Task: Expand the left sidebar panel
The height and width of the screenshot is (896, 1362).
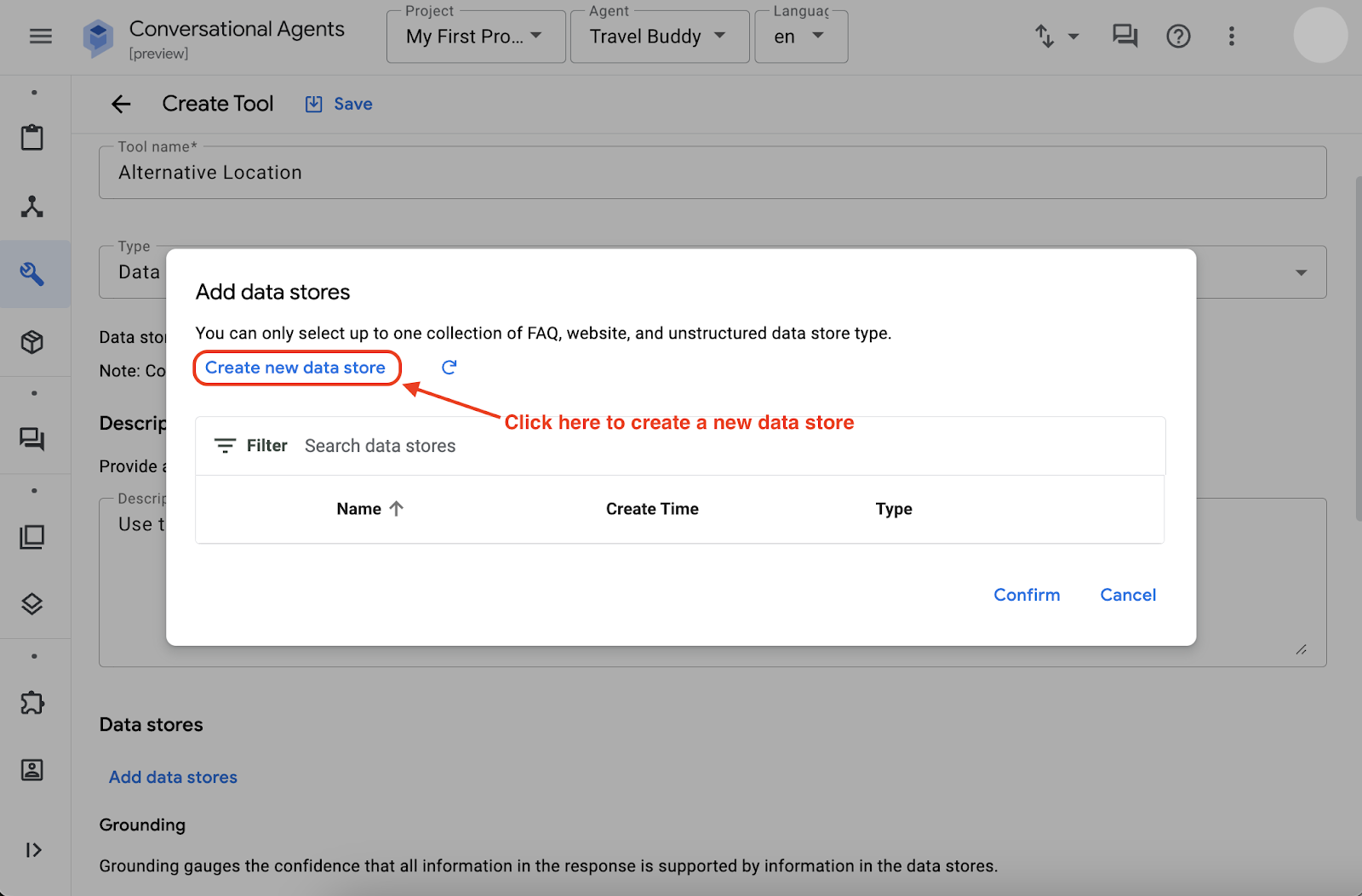Action: [33, 850]
